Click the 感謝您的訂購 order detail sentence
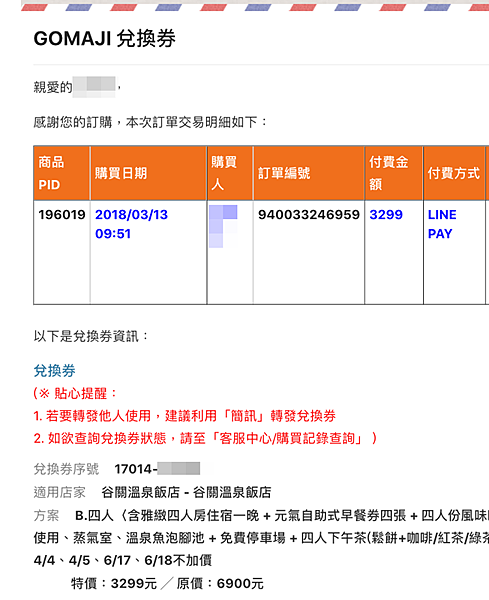The width and height of the screenshot is (489, 600). click(x=150, y=122)
